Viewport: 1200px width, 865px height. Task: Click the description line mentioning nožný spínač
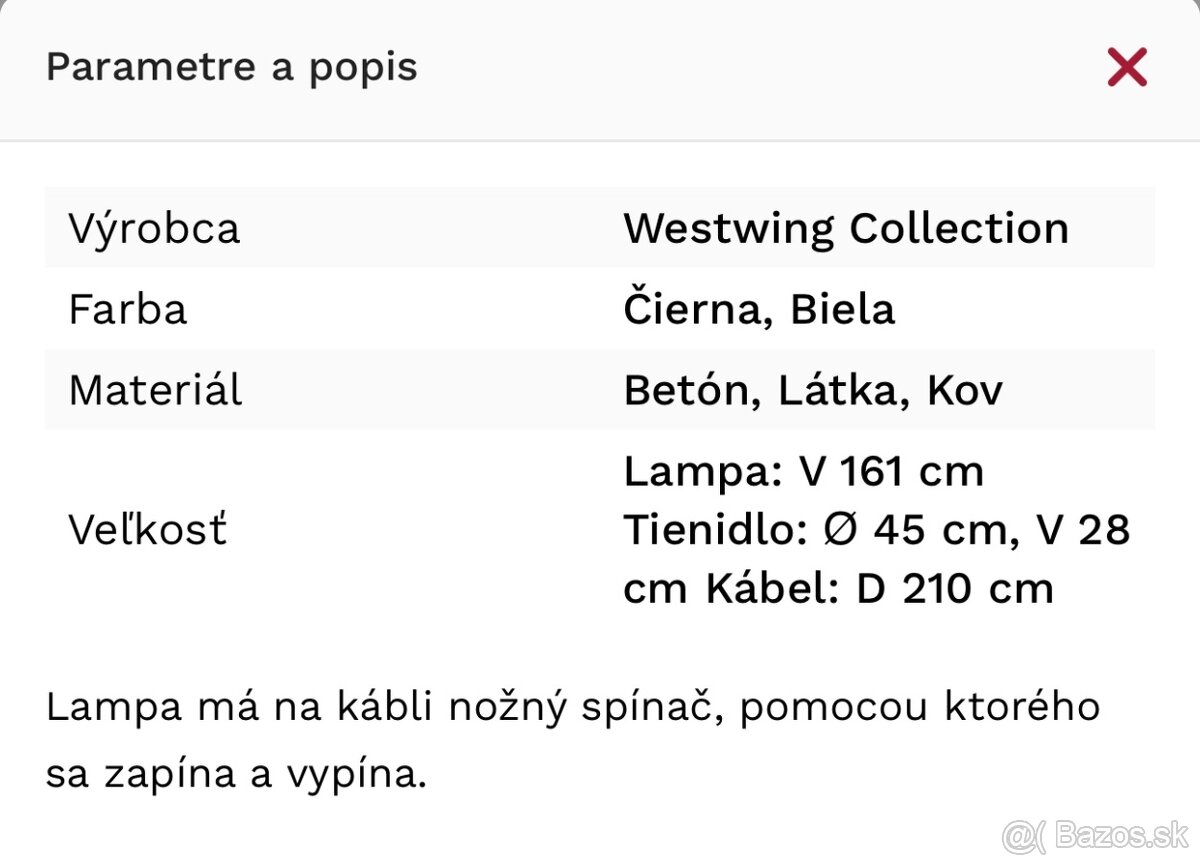coord(573,707)
